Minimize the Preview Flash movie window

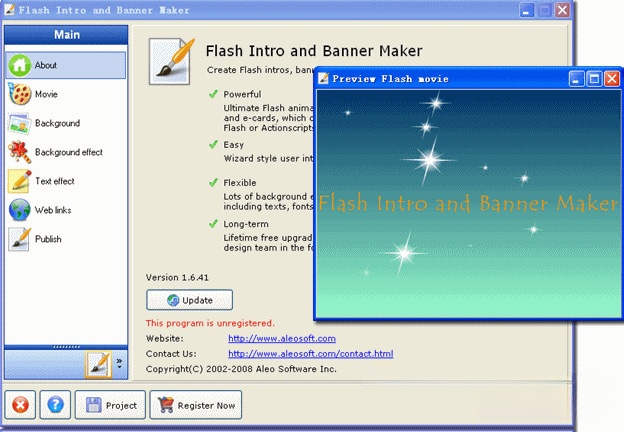[576, 79]
